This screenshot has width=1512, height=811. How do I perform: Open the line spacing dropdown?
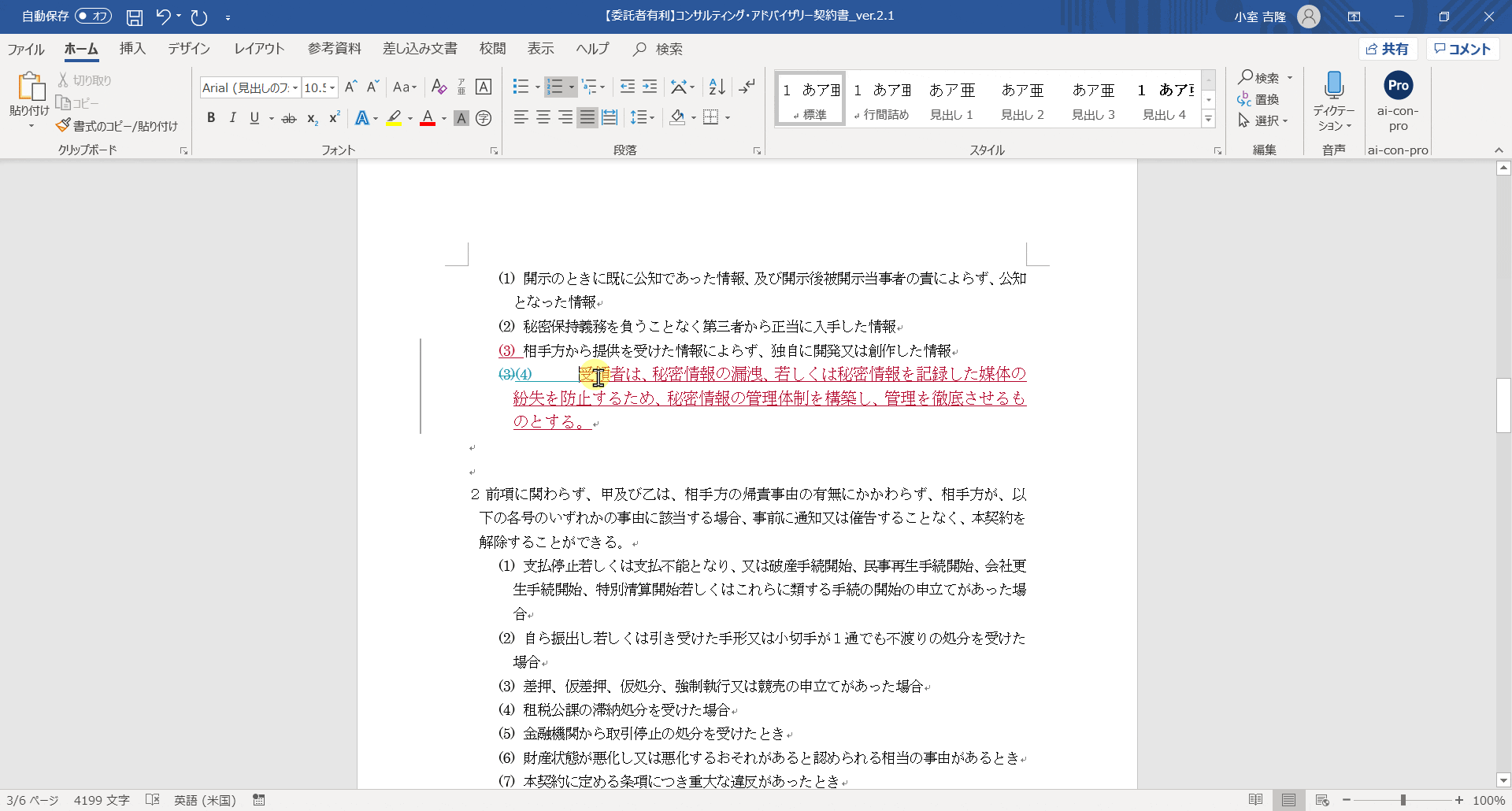coord(643,118)
